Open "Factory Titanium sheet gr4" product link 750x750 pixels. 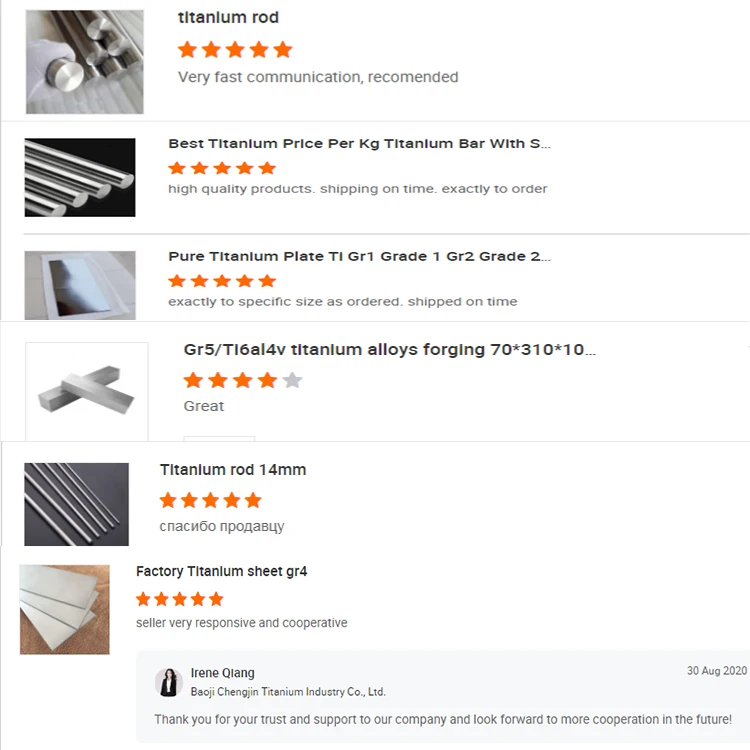(x=221, y=571)
